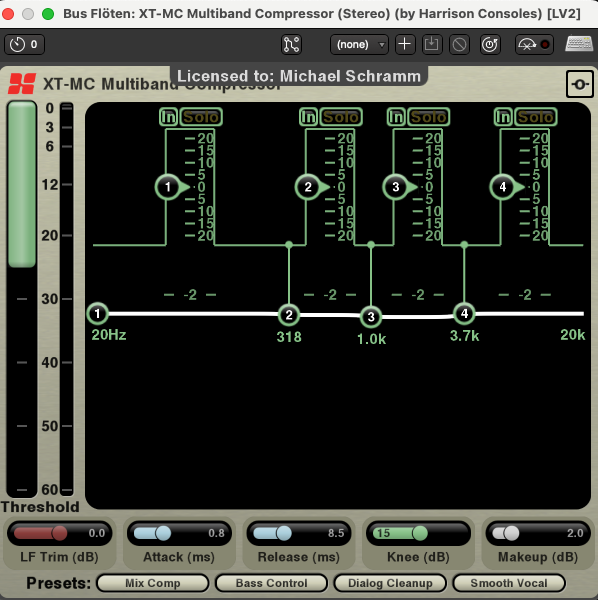Add a new plugin preset
The image size is (598, 600).
(x=405, y=44)
